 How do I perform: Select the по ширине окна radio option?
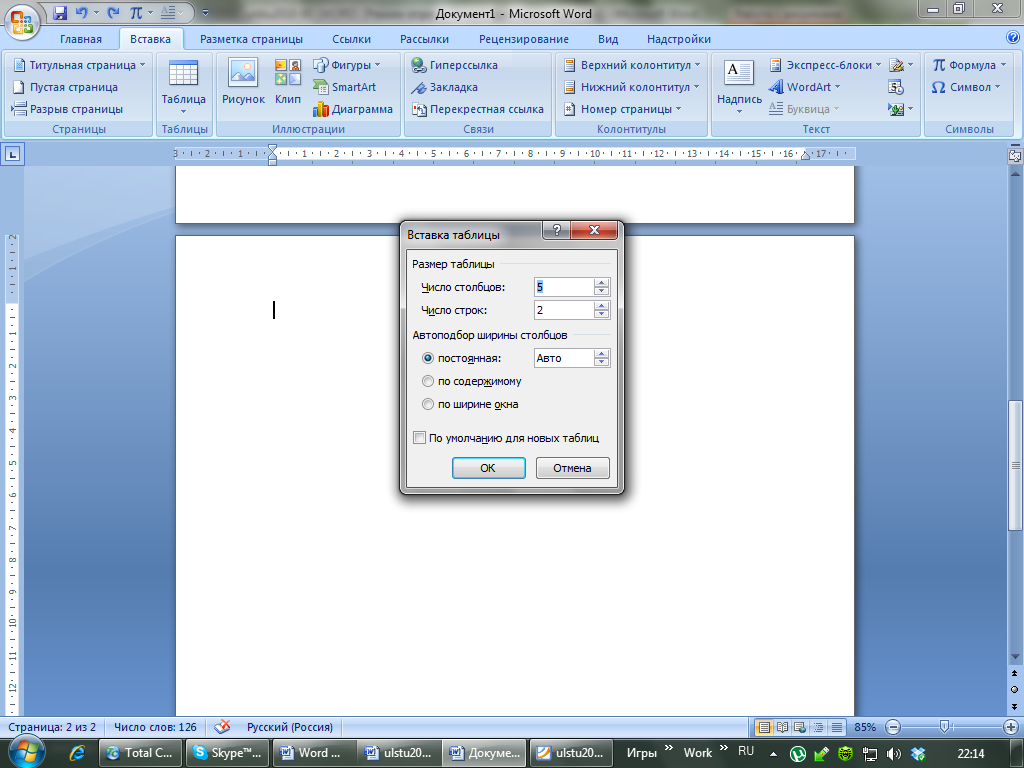pyautogui.click(x=428, y=404)
